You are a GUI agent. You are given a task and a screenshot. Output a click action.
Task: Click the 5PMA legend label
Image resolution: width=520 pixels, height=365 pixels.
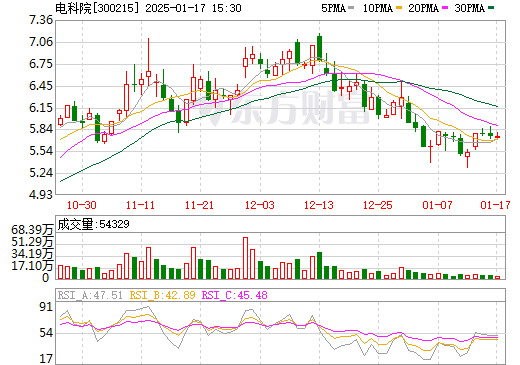pyautogui.click(x=333, y=8)
